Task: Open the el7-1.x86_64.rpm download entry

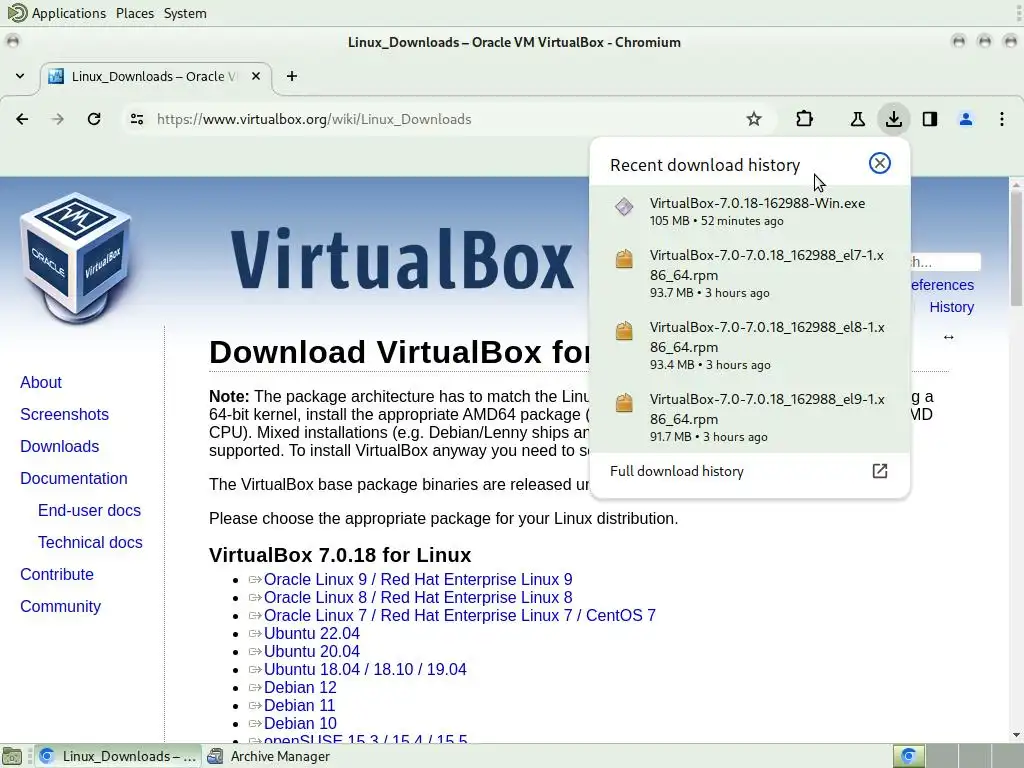Action: 750,274
